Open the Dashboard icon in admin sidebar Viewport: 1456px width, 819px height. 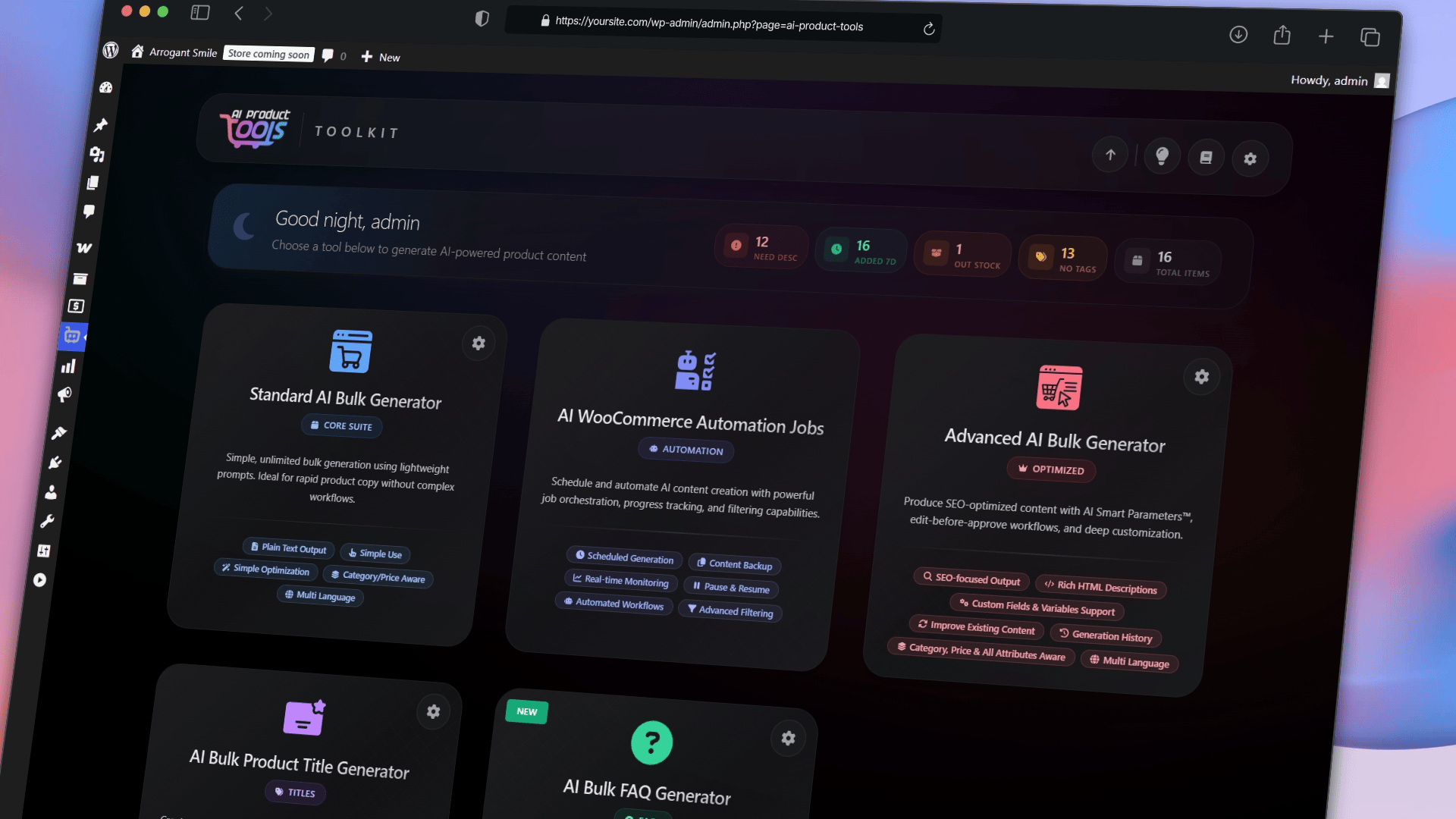click(106, 88)
